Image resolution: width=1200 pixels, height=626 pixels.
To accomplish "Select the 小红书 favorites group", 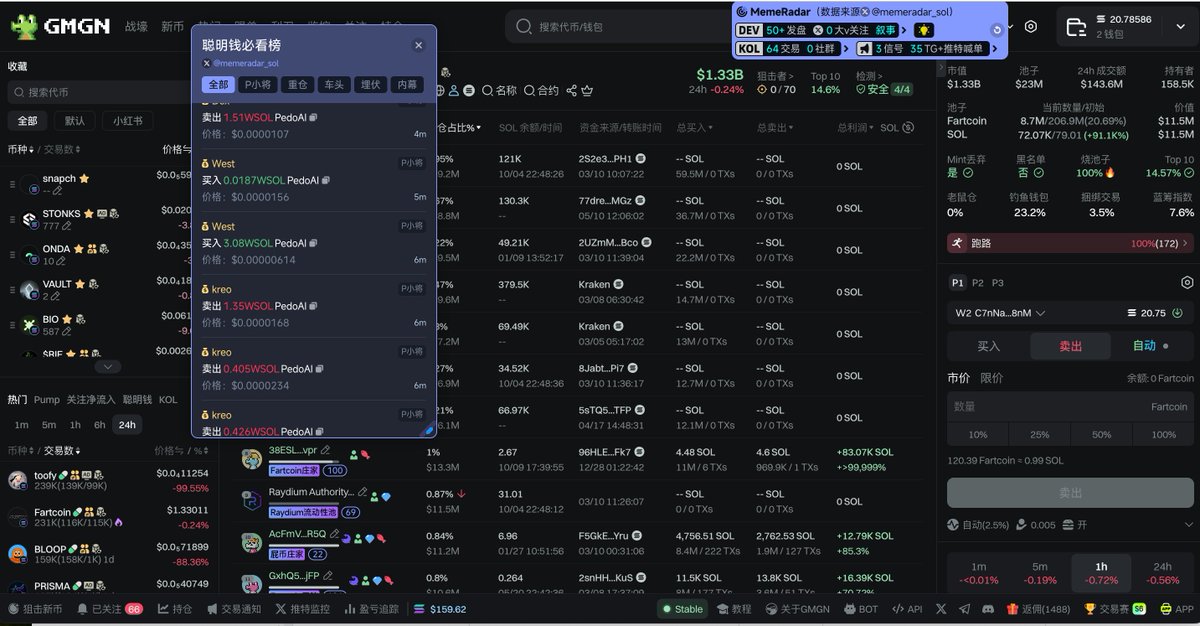I will pyautogui.click(x=127, y=121).
